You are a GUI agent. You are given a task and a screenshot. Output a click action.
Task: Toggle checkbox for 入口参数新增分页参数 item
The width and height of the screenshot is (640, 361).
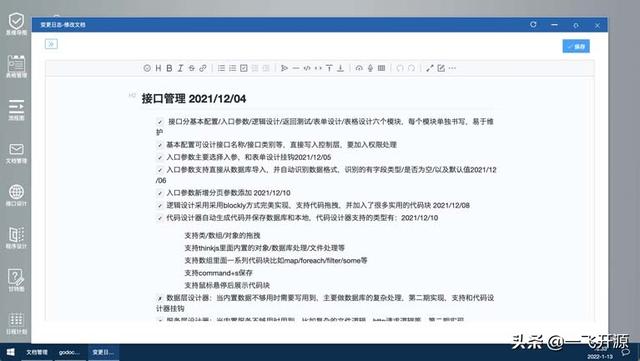(x=160, y=193)
